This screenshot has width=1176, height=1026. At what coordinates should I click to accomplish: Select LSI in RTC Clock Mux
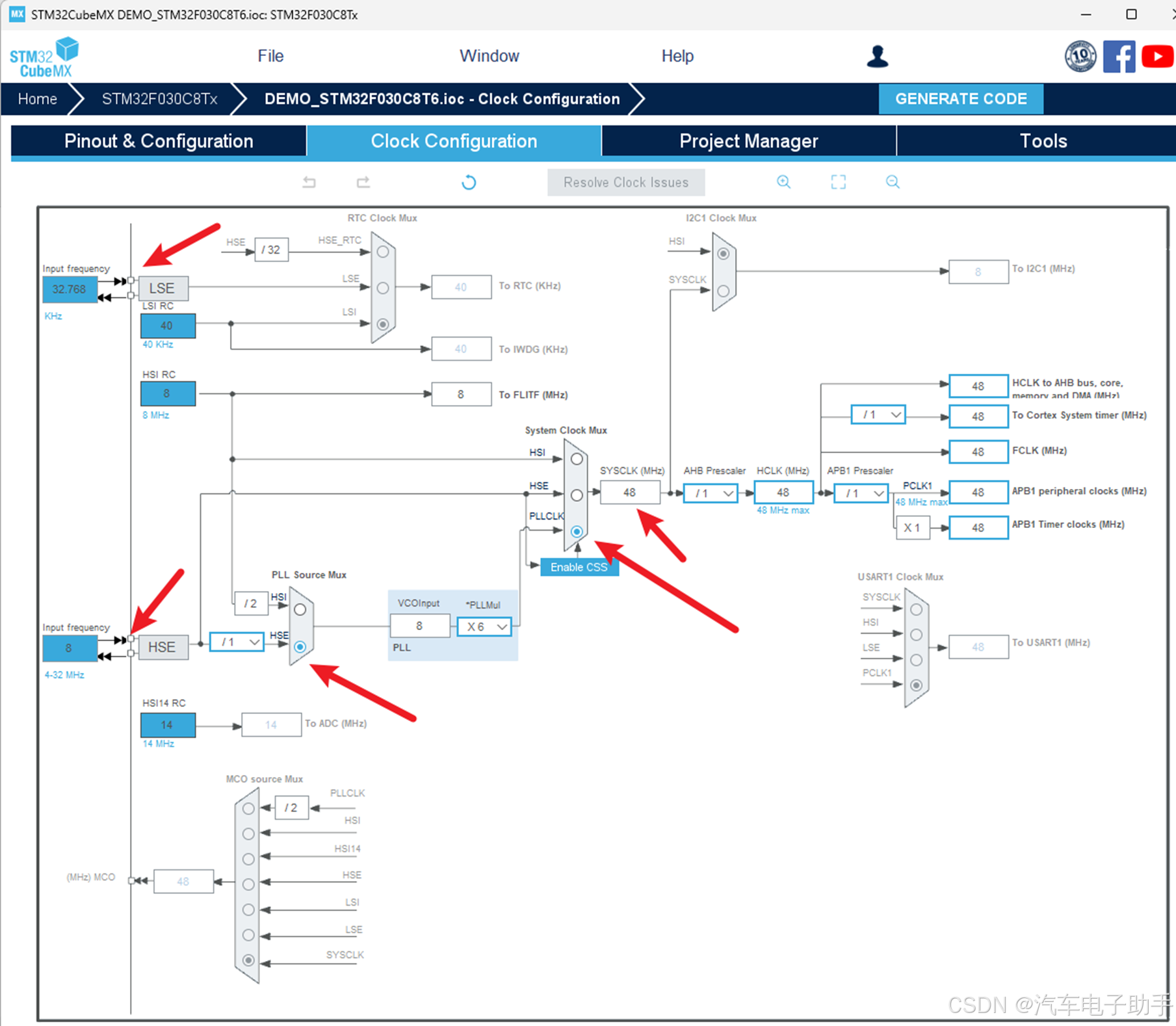click(x=383, y=324)
